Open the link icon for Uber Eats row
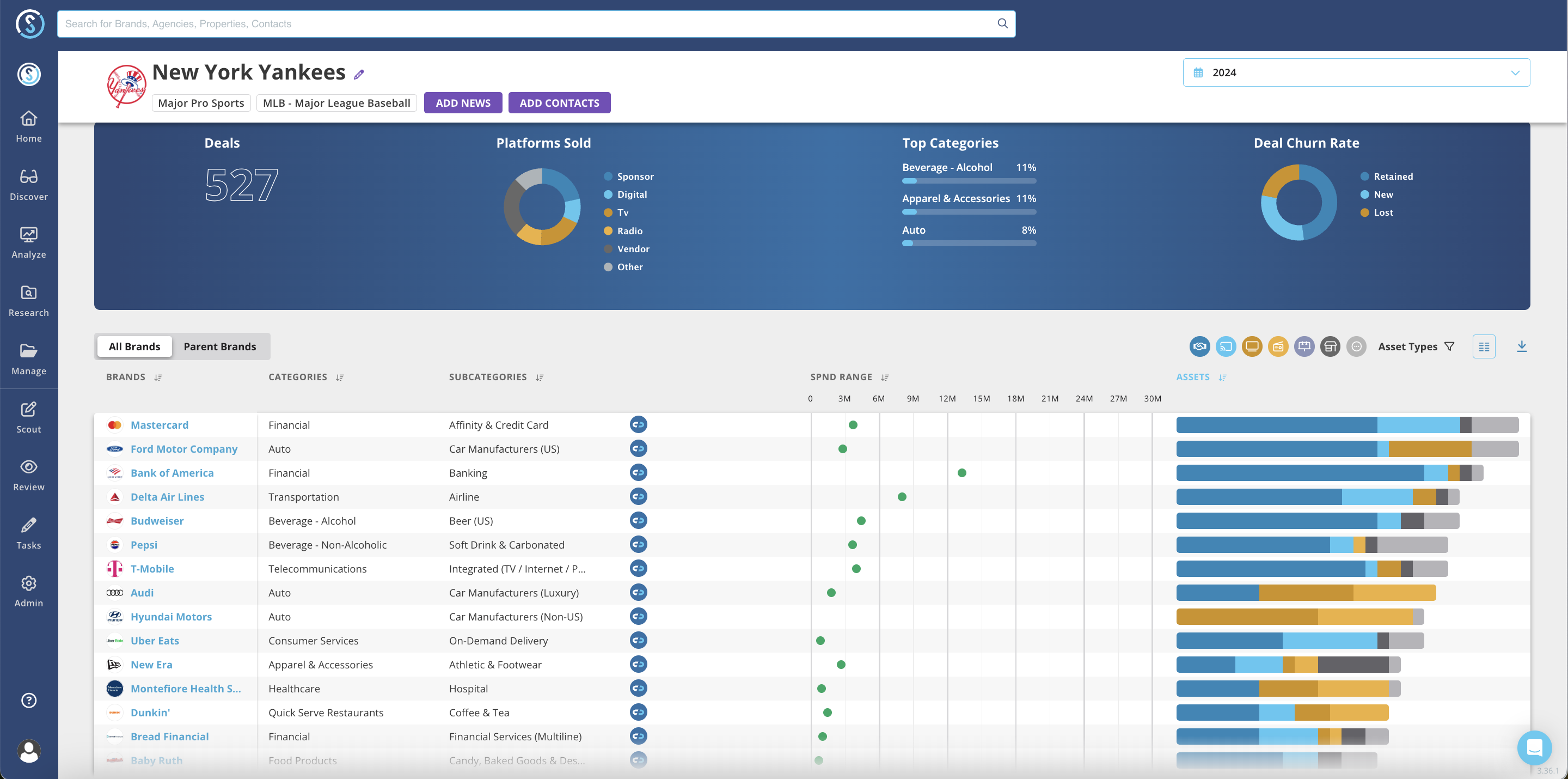1568x779 pixels. [x=638, y=640]
